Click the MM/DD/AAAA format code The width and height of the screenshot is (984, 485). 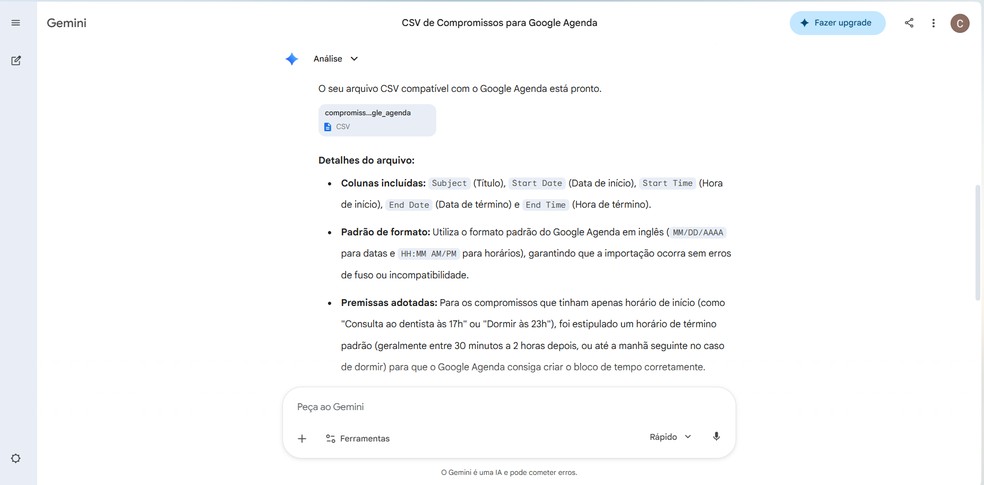pos(698,232)
